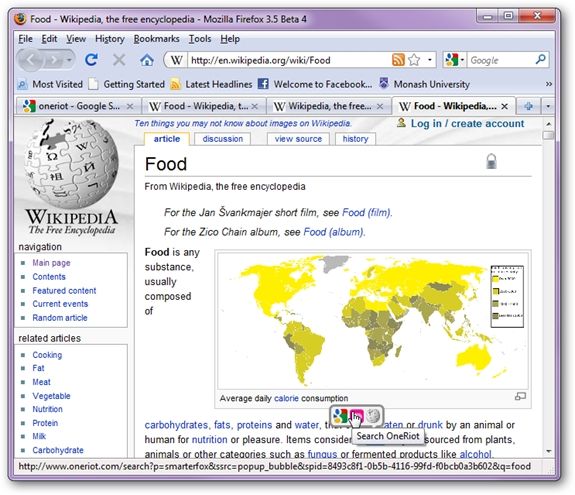Screen dimensions: 575x495
Task: Click Log in / create account link
Action: 467,124
